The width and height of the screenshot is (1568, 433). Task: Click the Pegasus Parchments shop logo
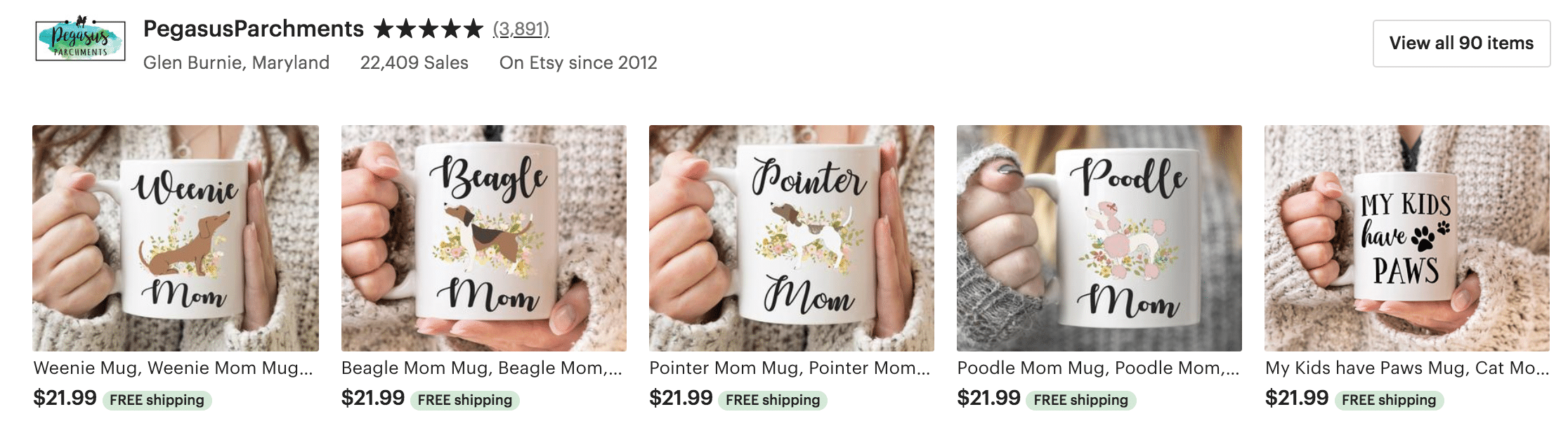80,39
